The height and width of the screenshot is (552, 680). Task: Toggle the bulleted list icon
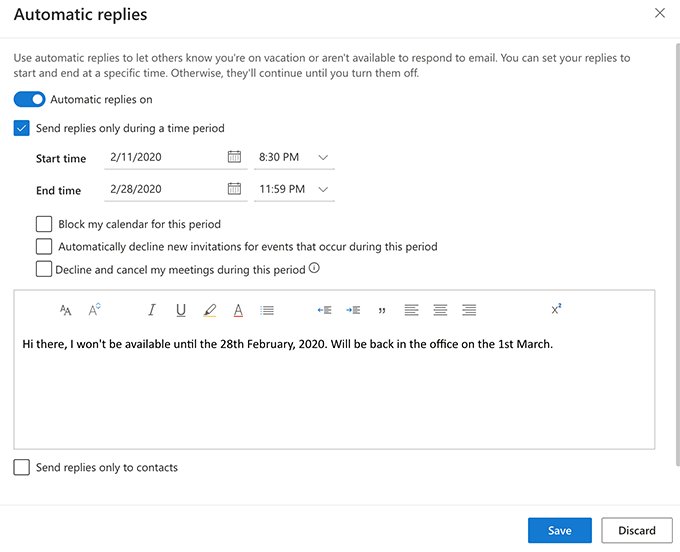pyautogui.click(x=267, y=310)
